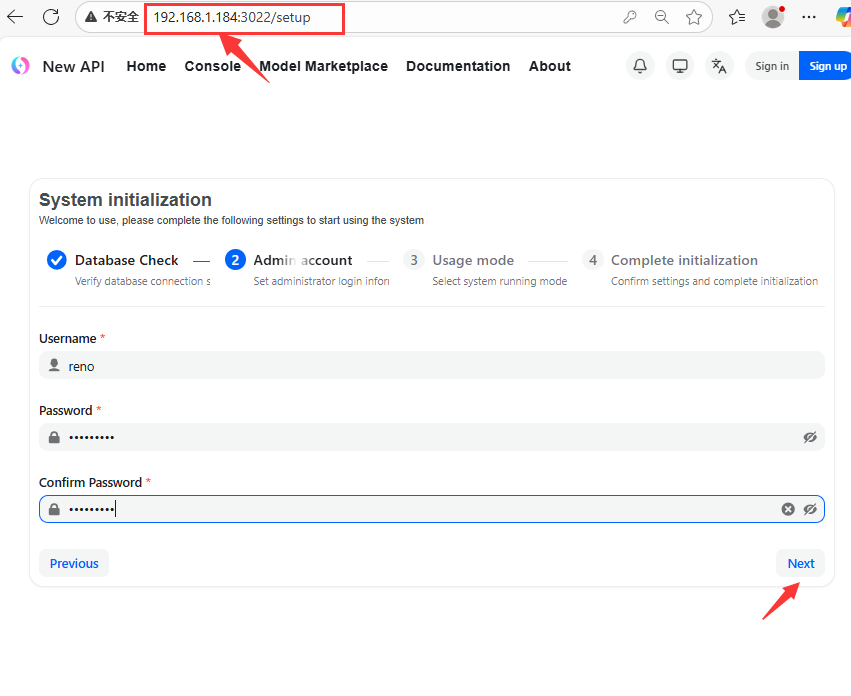Open language translation icon
Viewport: 851px width, 696px height.
pyautogui.click(x=719, y=66)
